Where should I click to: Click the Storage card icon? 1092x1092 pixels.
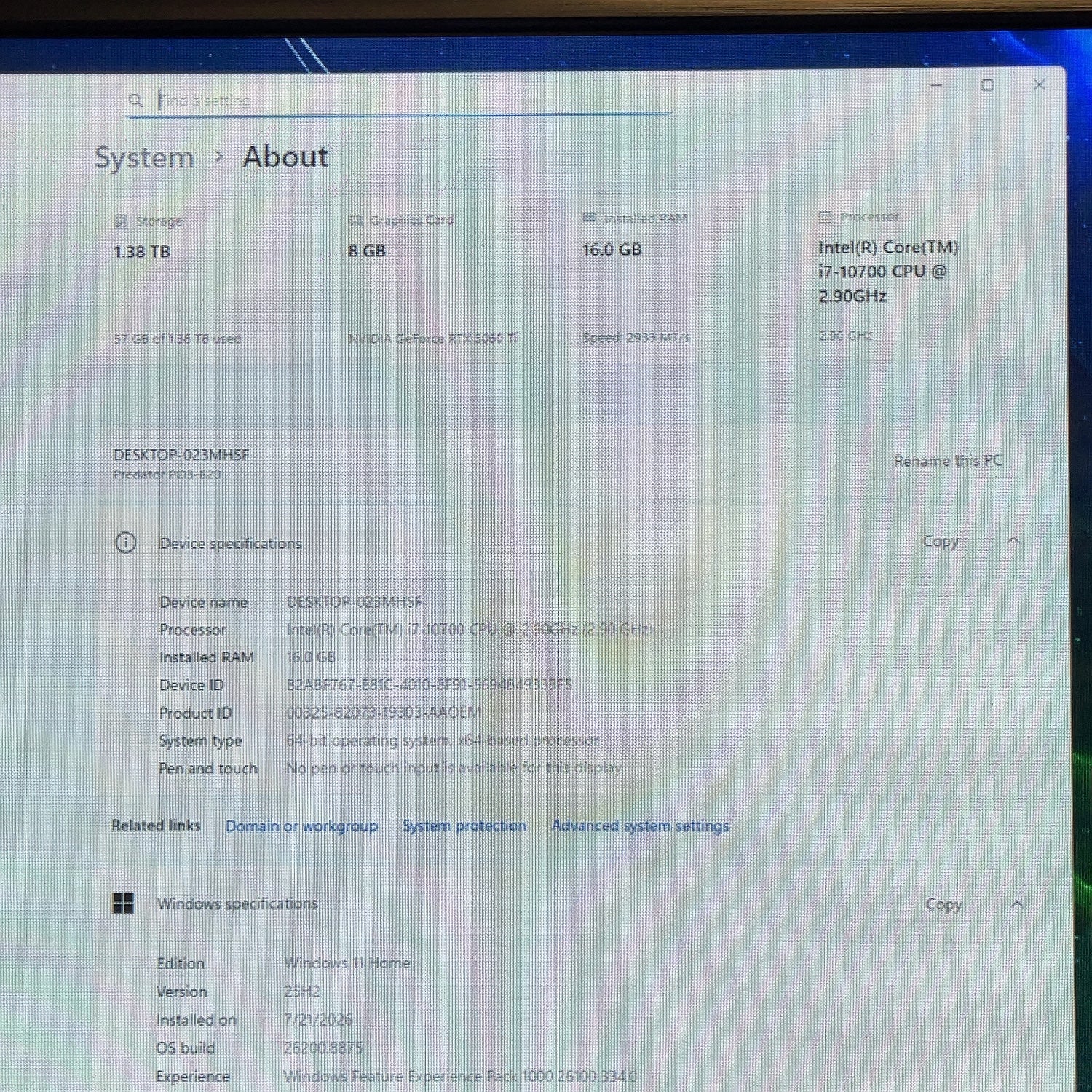click(x=120, y=221)
